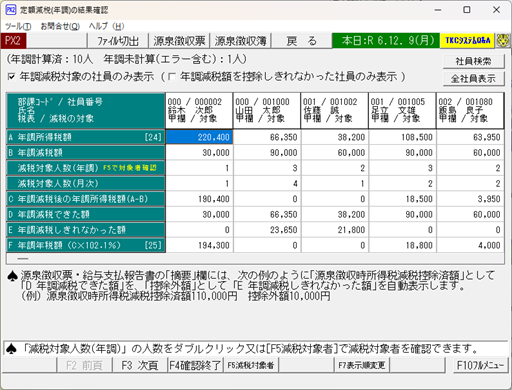Click the 3,950 cell
Screen dimensions: 512x390
click(x=470, y=199)
